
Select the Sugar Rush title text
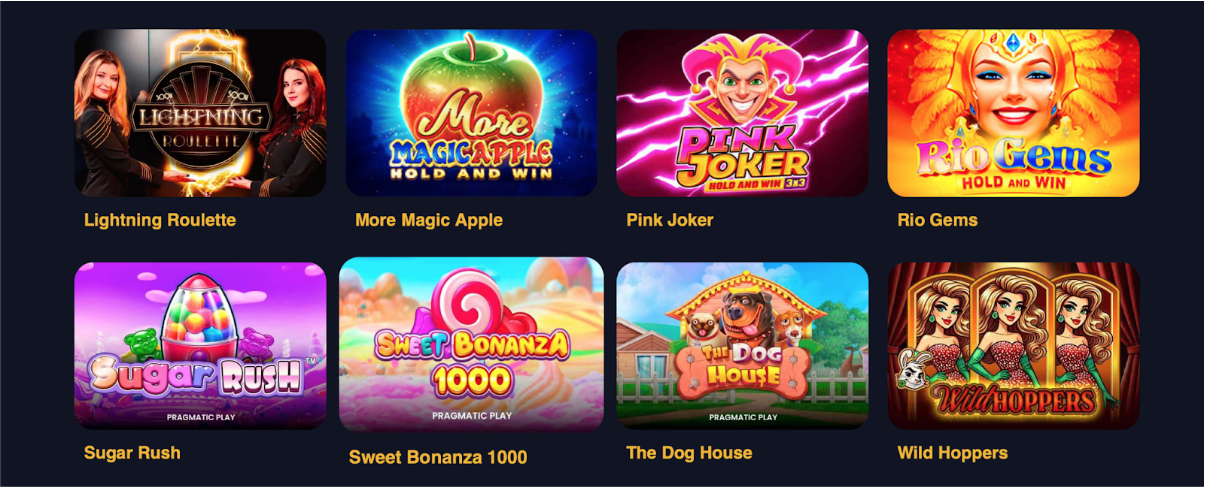point(132,453)
